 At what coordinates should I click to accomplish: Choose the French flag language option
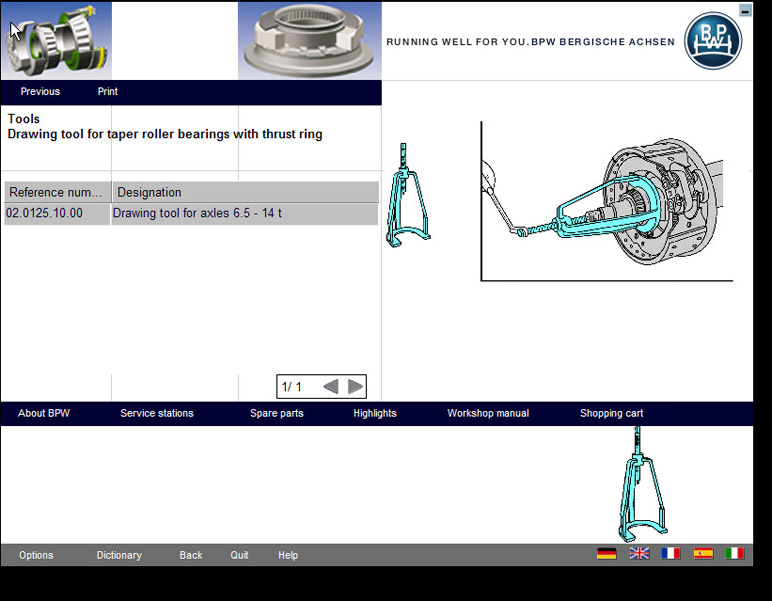point(671,553)
